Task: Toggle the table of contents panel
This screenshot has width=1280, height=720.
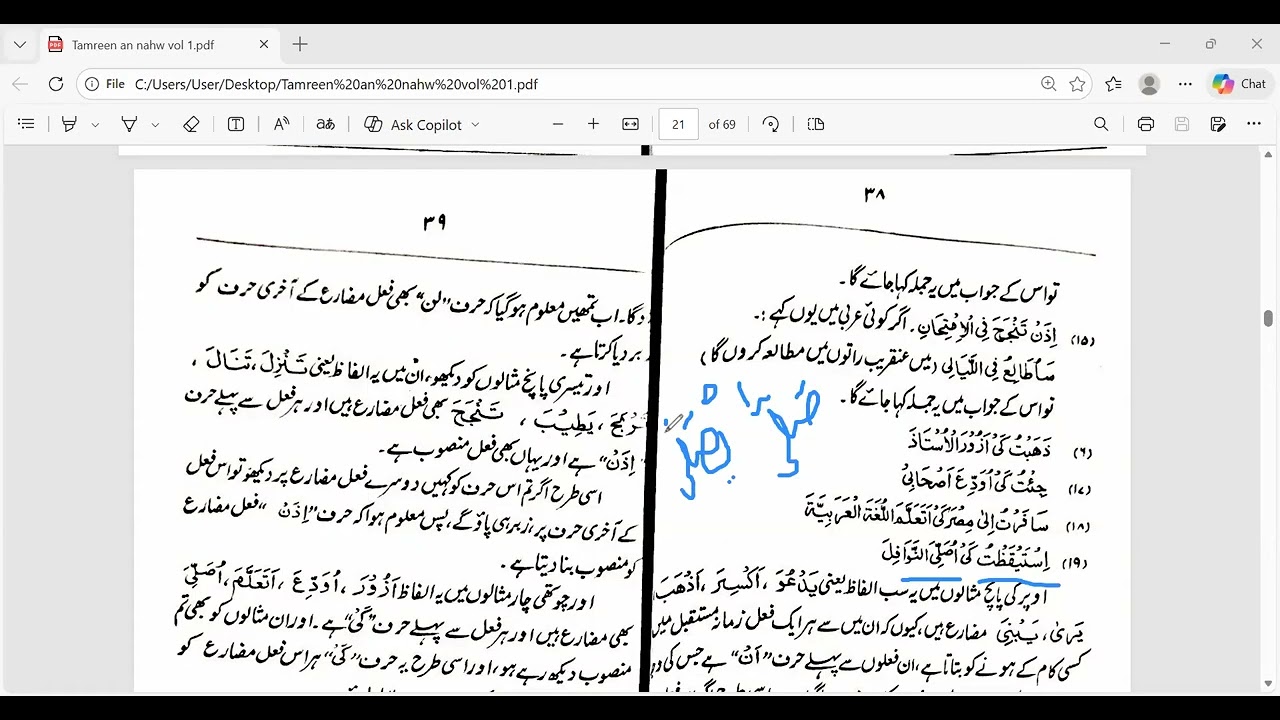Action: 27,124
